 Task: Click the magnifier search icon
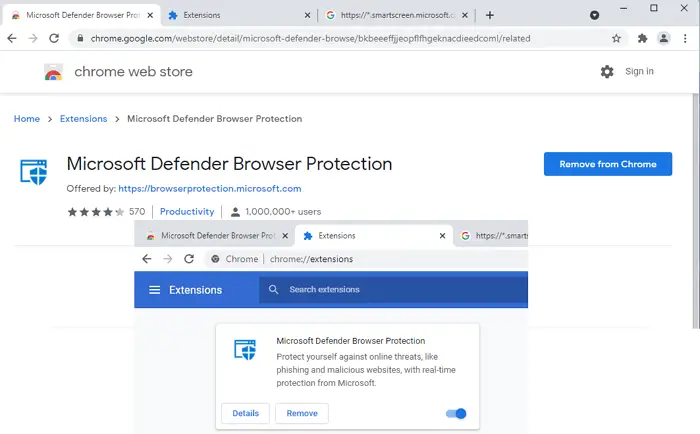(x=274, y=290)
